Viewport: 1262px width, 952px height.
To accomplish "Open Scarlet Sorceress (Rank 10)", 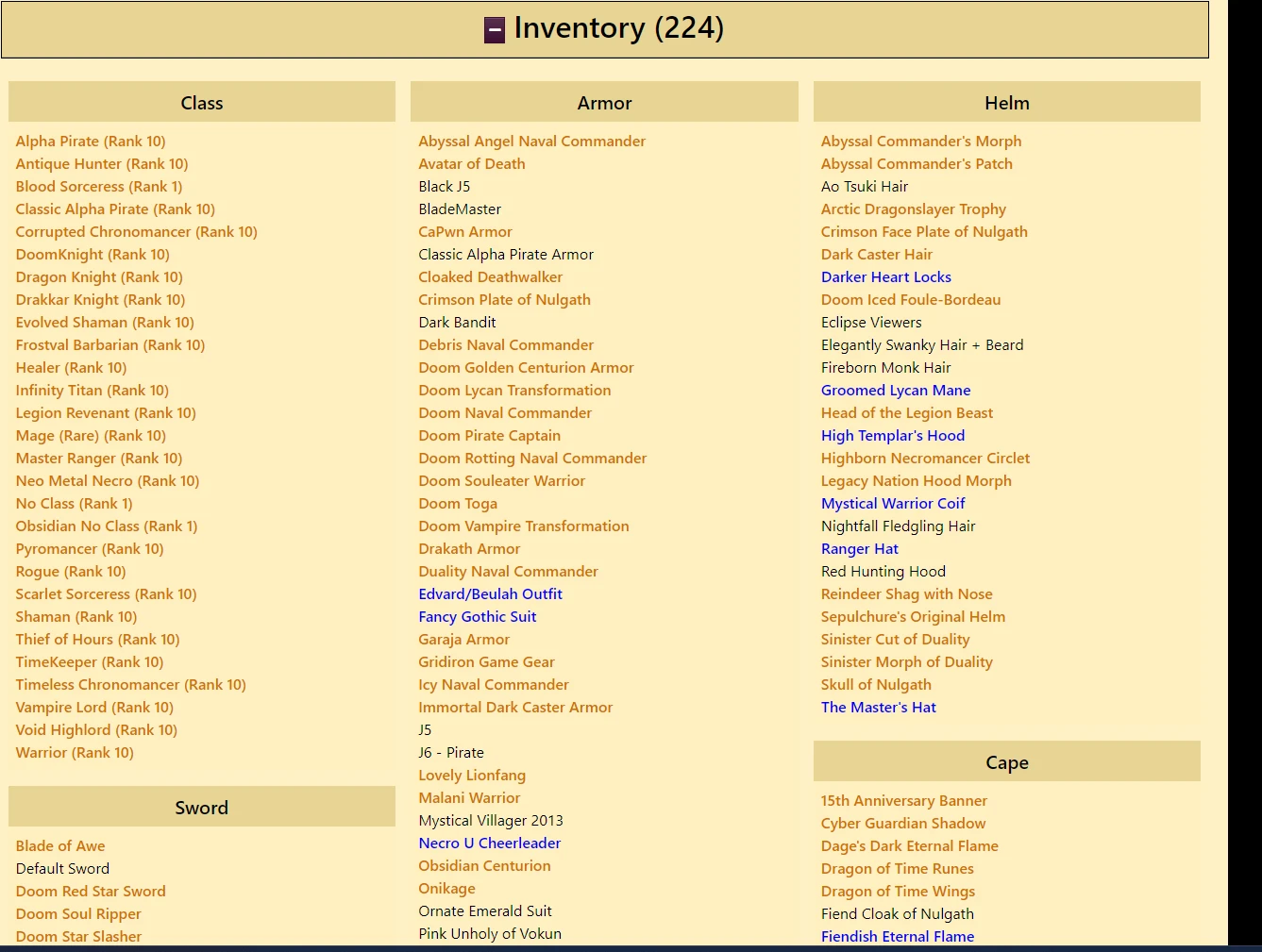I will coord(106,594).
